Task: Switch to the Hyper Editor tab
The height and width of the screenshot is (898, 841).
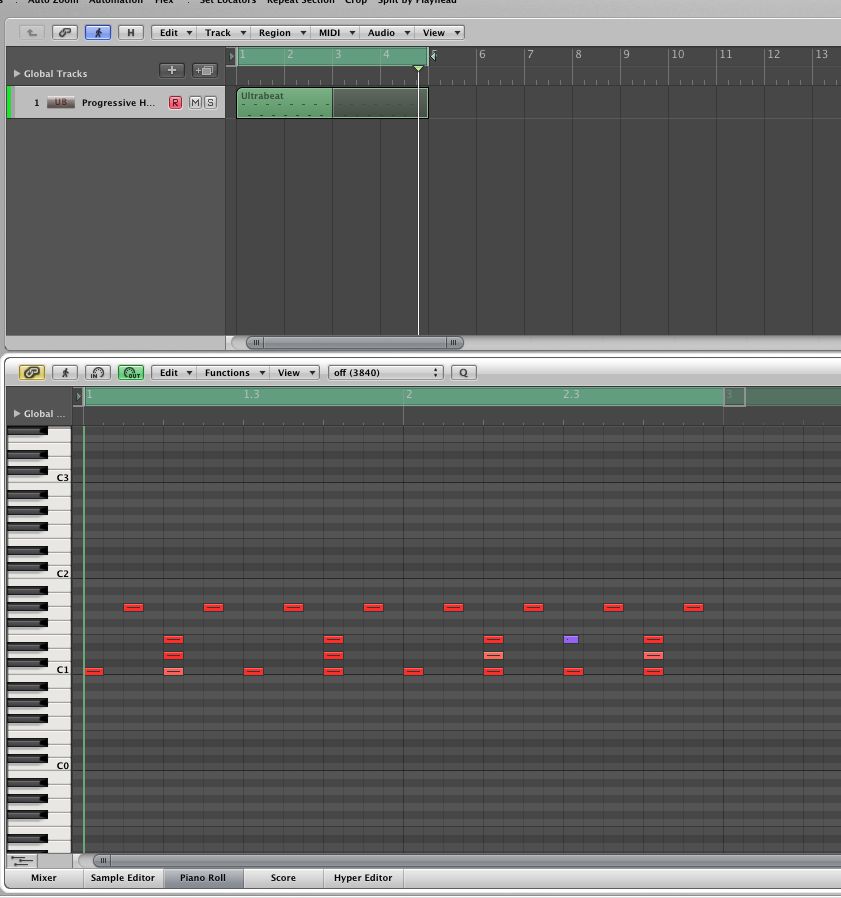Action: (x=363, y=878)
